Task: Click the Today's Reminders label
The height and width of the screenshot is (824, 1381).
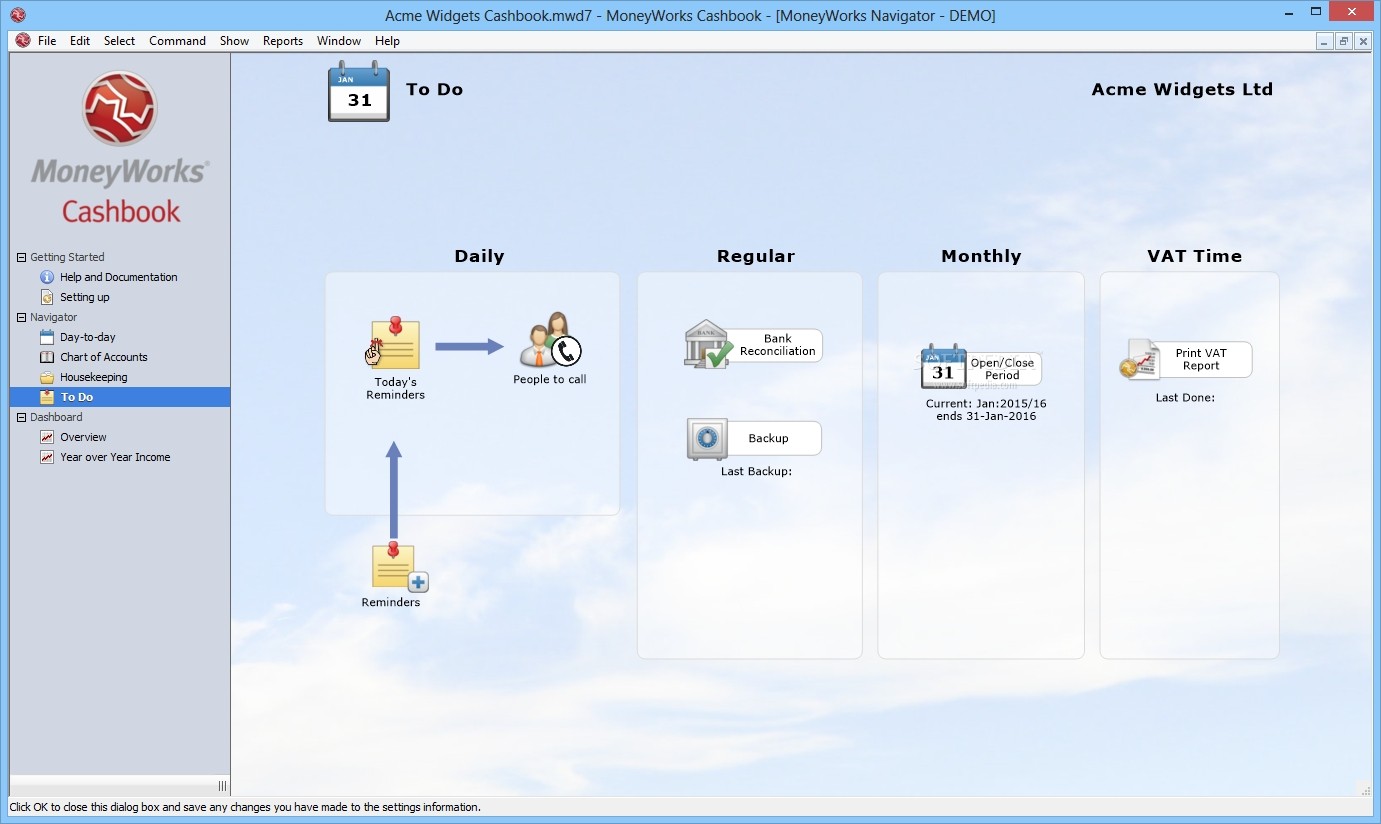Action: 396,388
